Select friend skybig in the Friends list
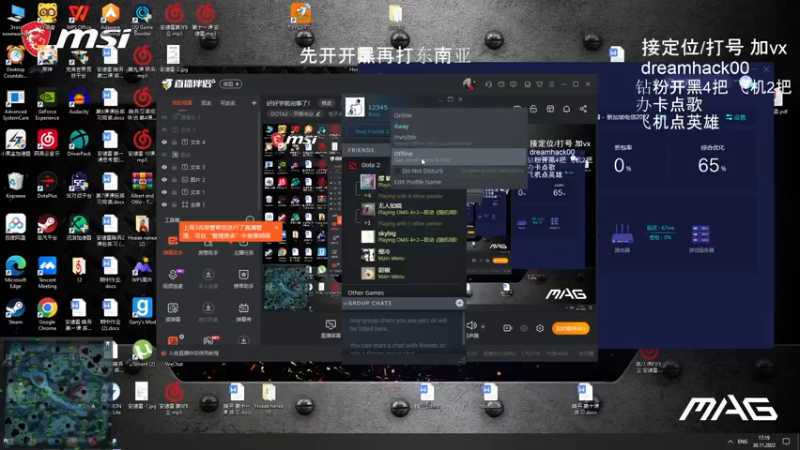Image resolution: width=800 pixels, height=450 pixels. tap(411, 236)
